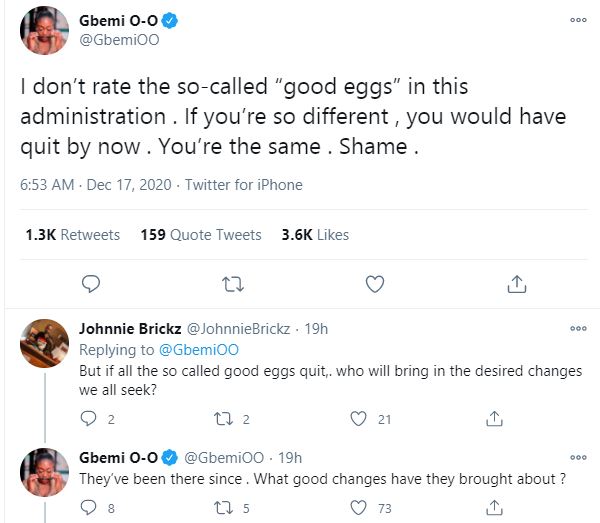This screenshot has width=600, height=523.
Task: View the 3.6K Likes list
Action: pos(315,235)
